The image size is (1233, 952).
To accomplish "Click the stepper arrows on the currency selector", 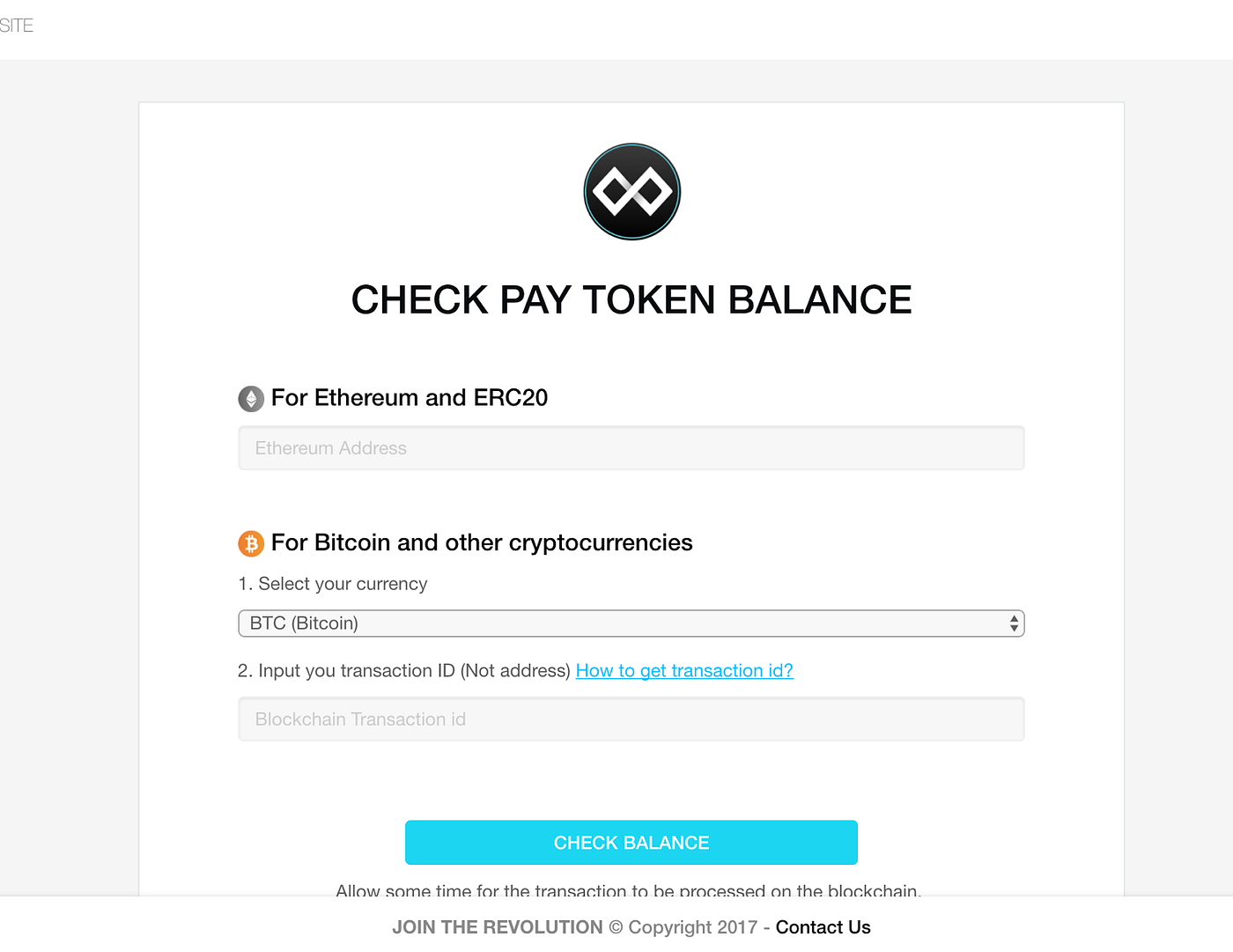I will click(1013, 623).
